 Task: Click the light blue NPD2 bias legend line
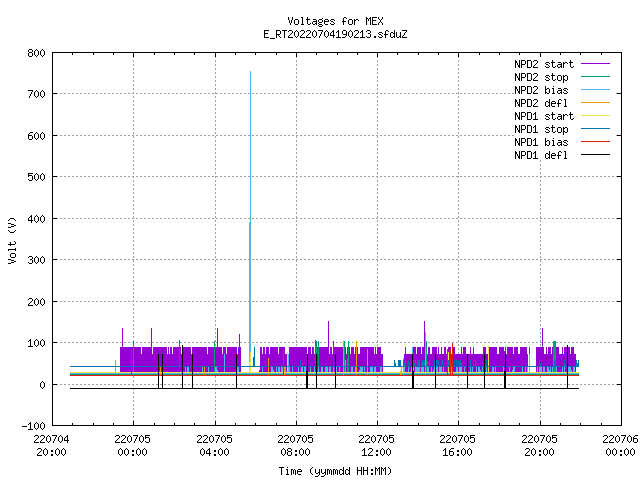pos(596,90)
